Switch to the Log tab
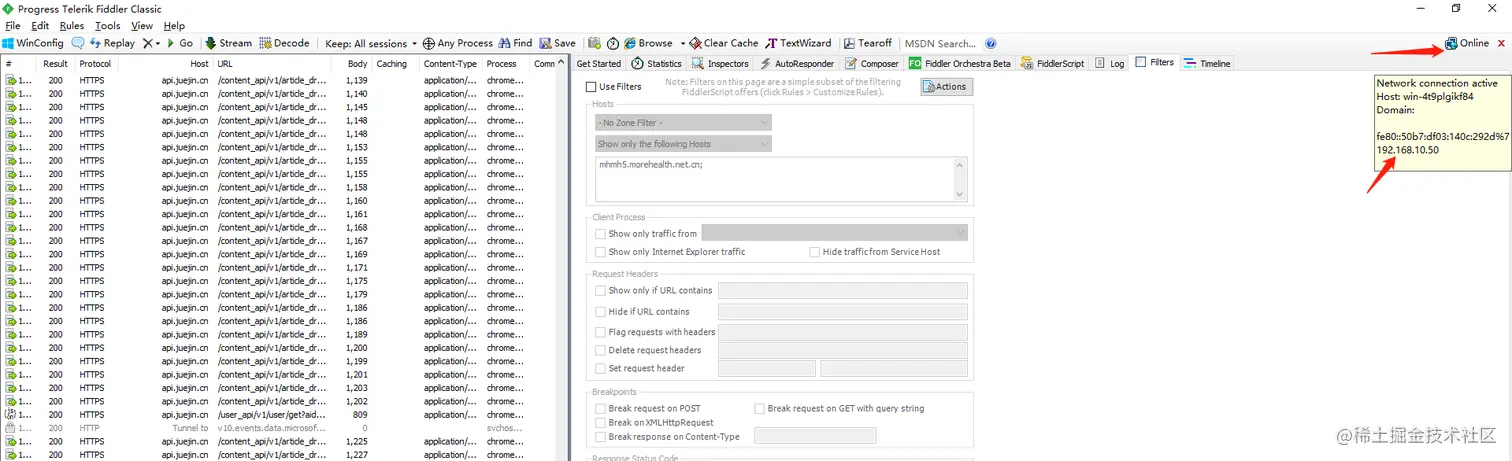Image resolution: width=1512 pixels, height=461 pixels. pos(1110,63)
